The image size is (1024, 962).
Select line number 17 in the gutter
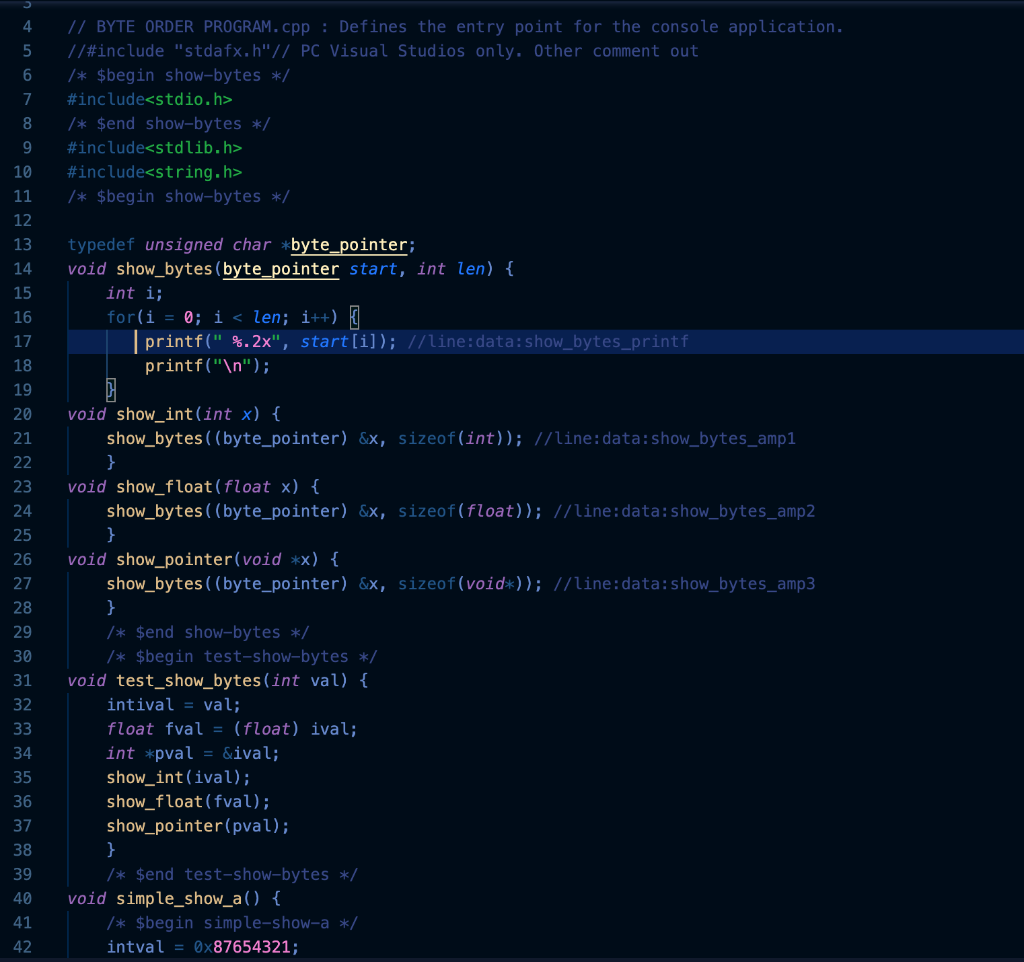[22, 341]
